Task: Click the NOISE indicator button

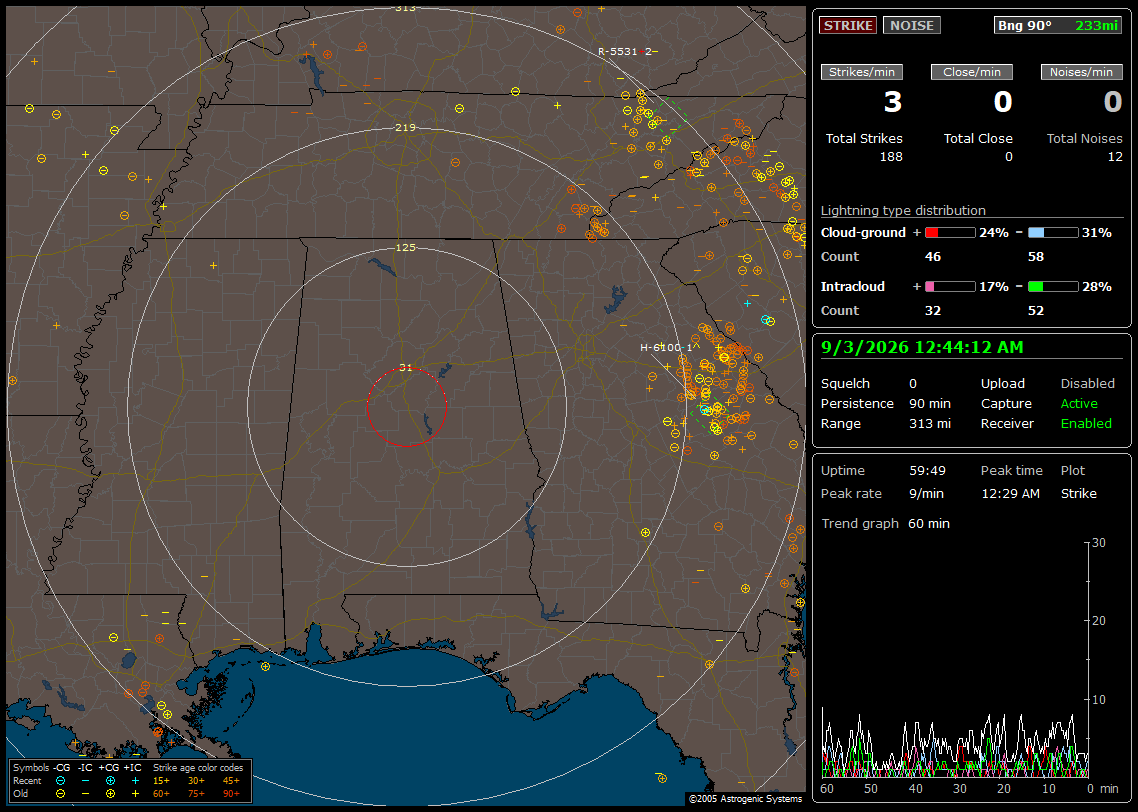Action: click(x=912, y=25)
